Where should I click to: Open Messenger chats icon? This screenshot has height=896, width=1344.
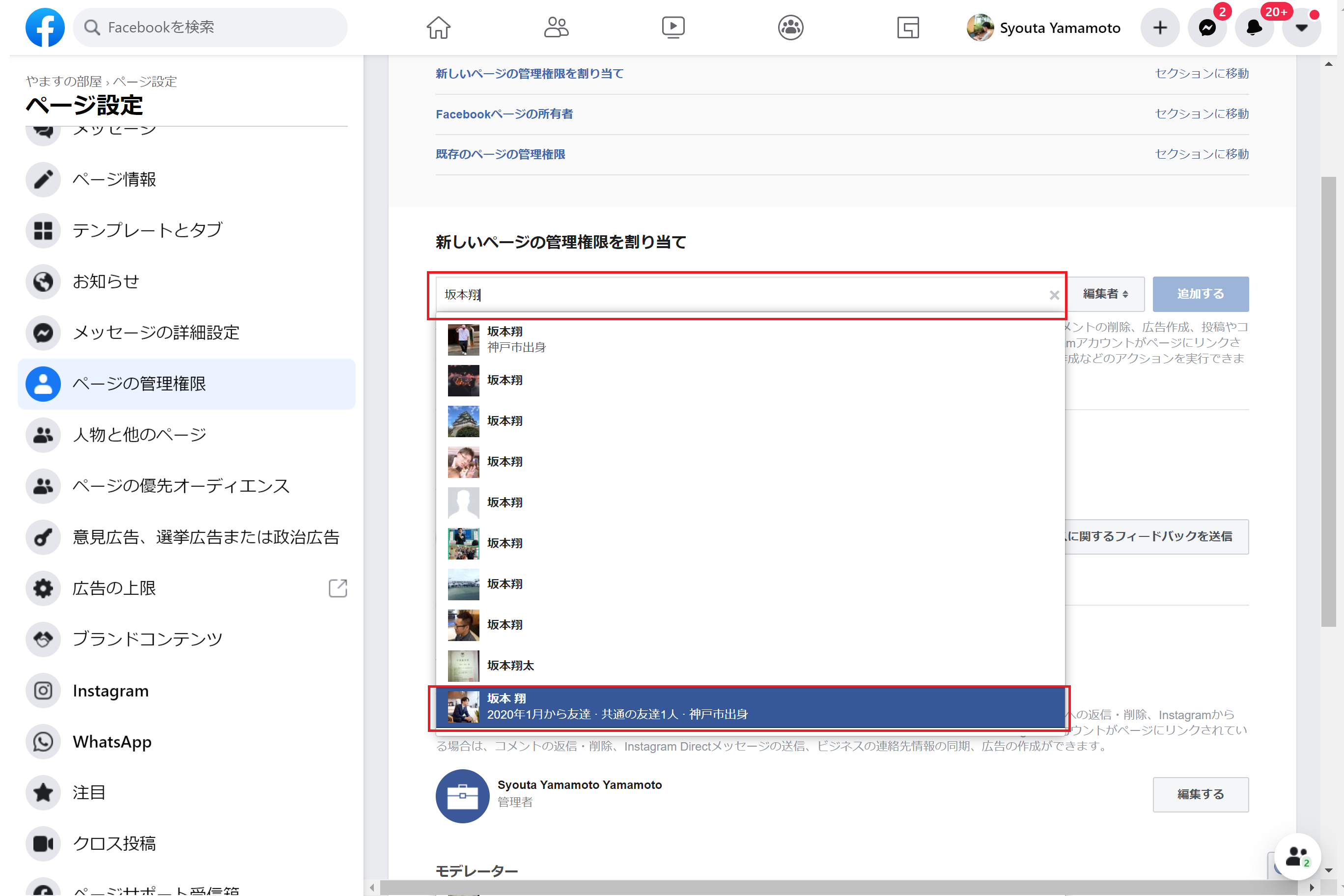coord(1207,28)
